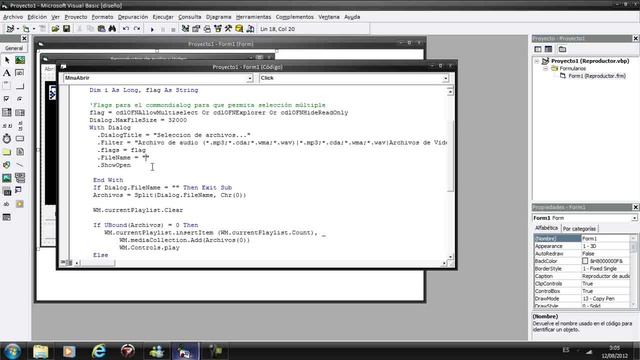Open the Click procedure dropdown
Viewport: 640px width, 360px height.
click(445, 78)
